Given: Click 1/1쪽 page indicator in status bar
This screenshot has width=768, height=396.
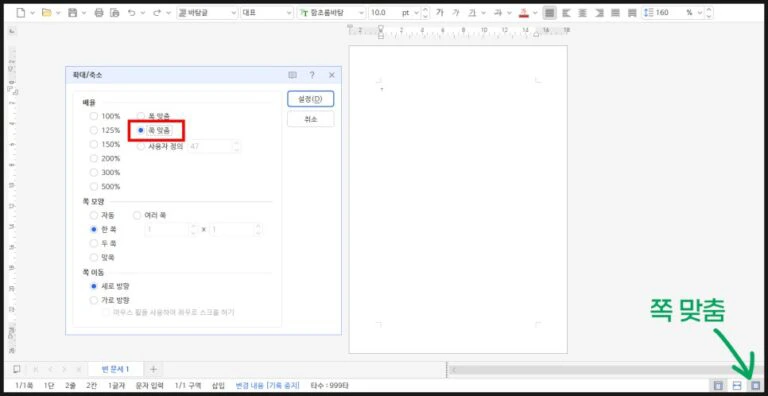Looking at the screenshot, I should pos(24,386).
